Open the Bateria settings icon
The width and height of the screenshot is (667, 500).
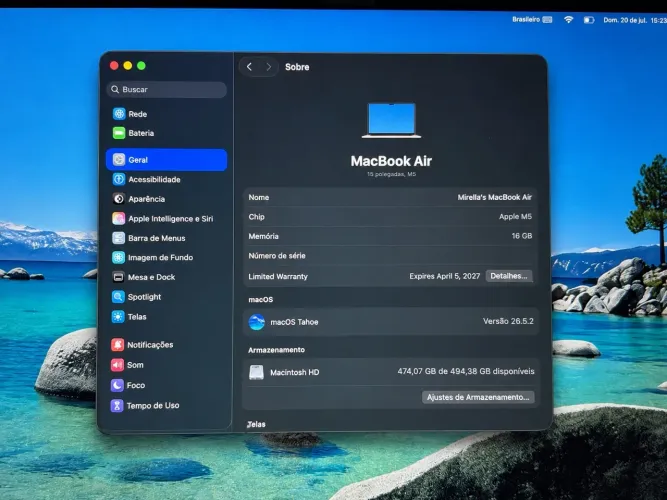pos(119,133)
